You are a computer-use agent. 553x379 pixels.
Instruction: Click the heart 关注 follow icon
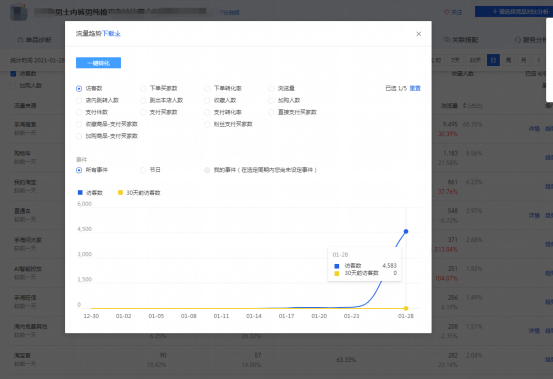tap(446, 12)
